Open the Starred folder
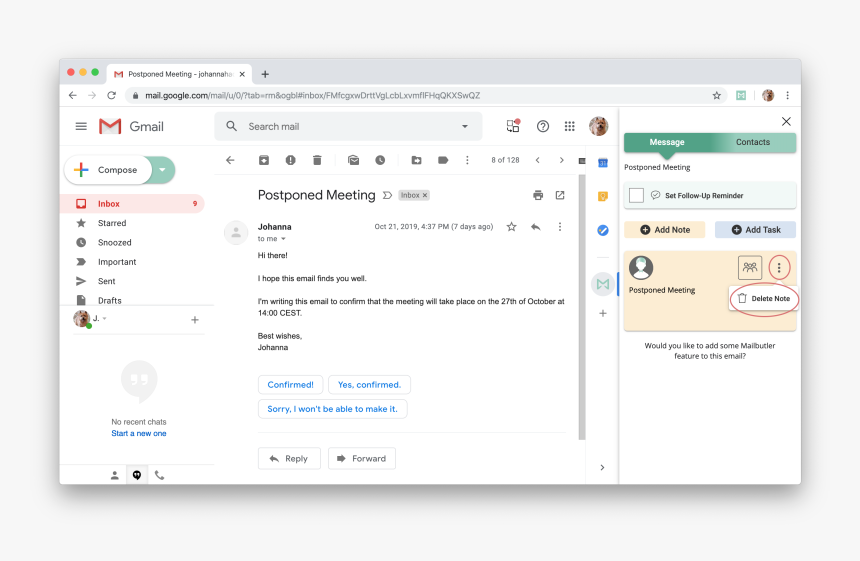Viewport: 860px width, 561px height. pyautogui.click(x=132, y=223)
